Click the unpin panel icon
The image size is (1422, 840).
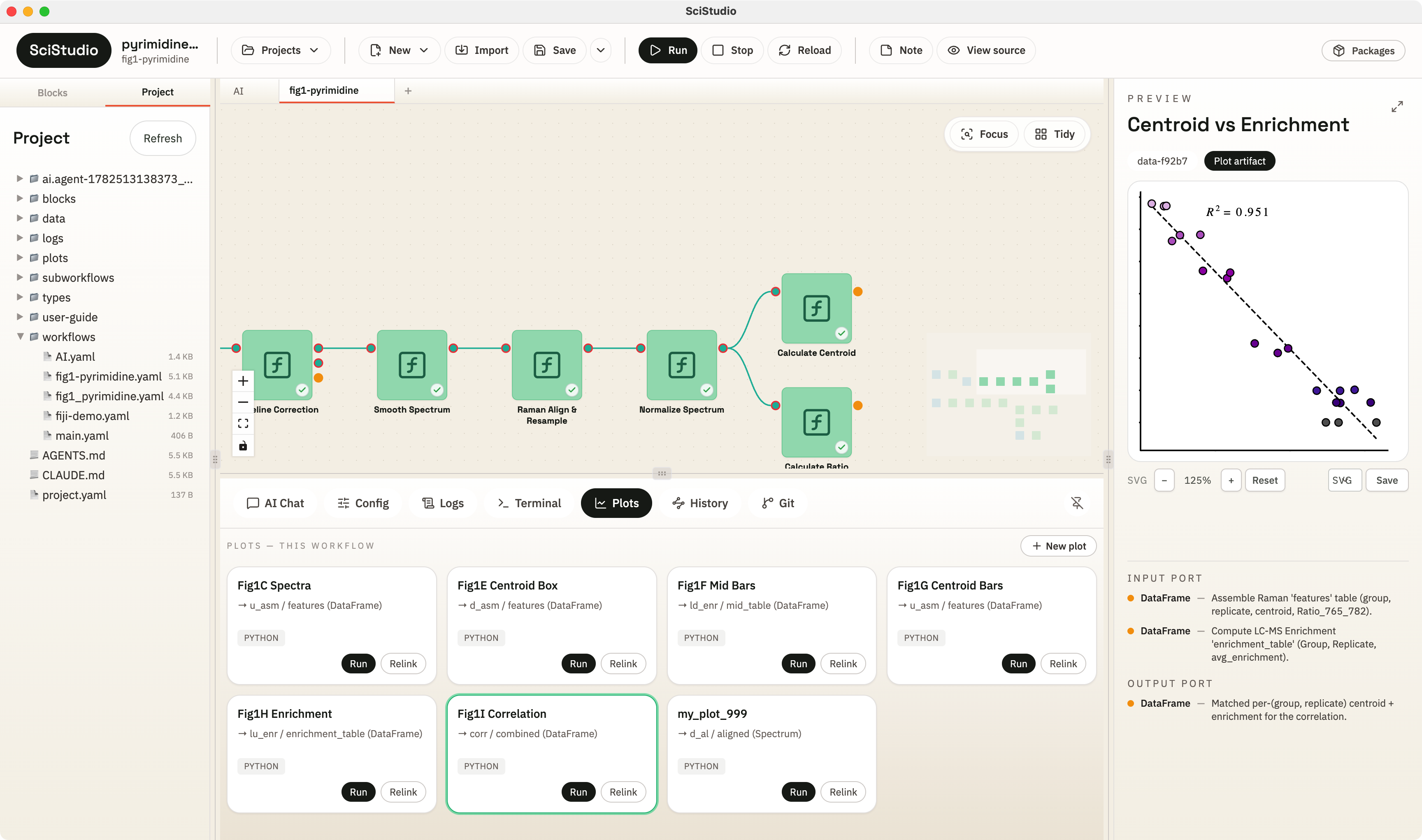(1077, 503)
